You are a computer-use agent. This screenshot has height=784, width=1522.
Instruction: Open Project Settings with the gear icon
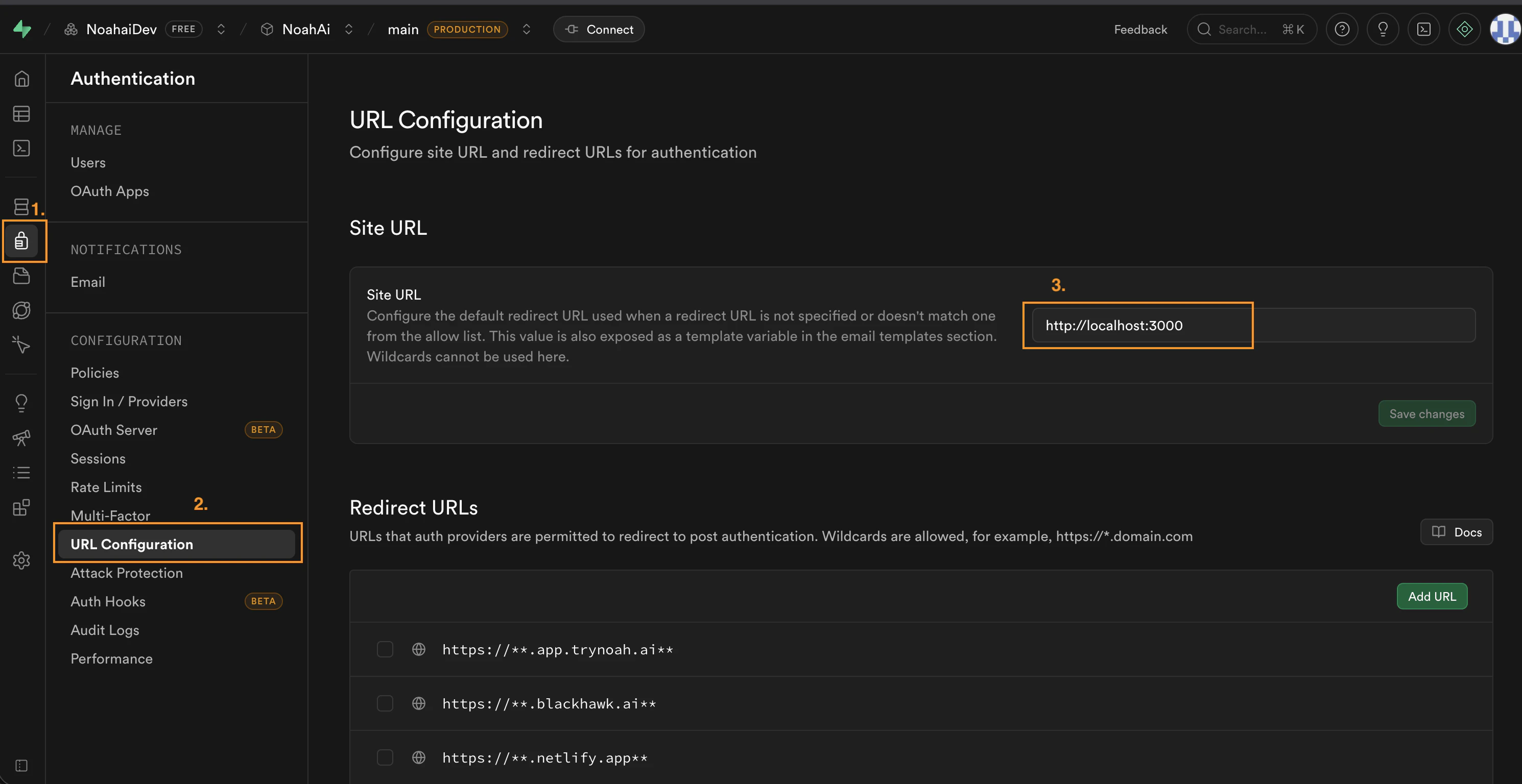tap(21, 560)
